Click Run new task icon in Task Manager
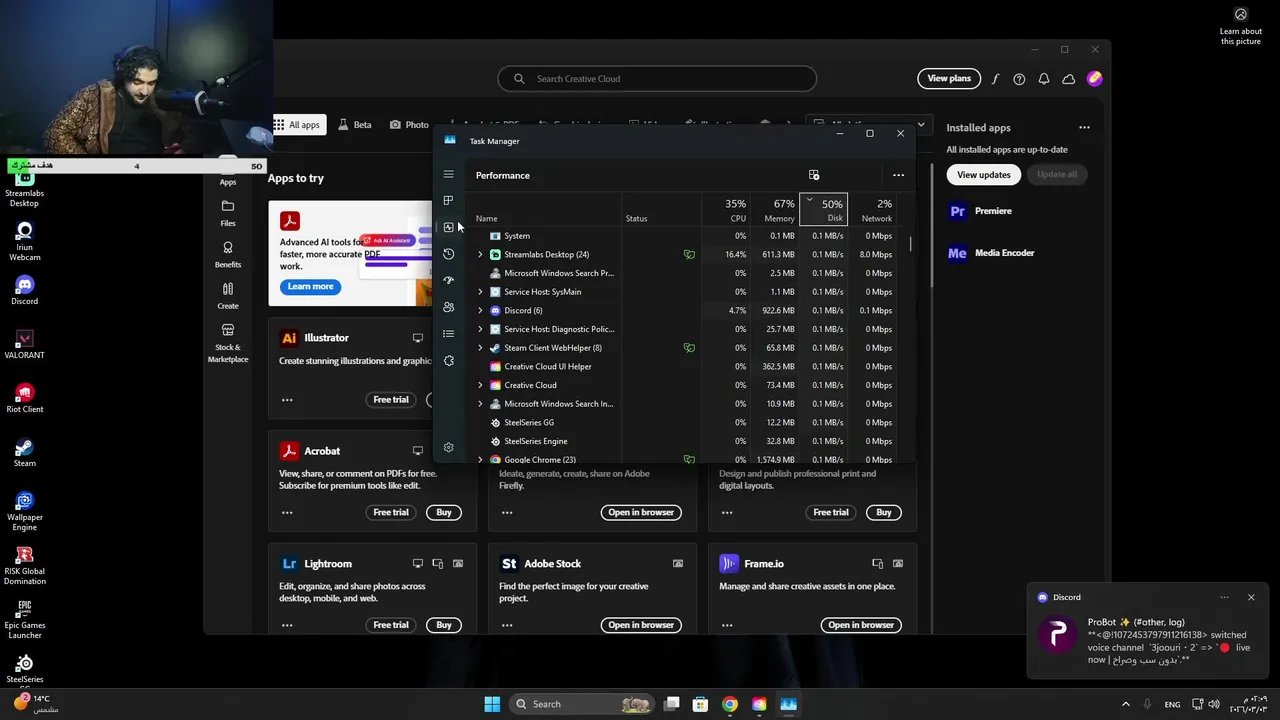 (814, 175)
